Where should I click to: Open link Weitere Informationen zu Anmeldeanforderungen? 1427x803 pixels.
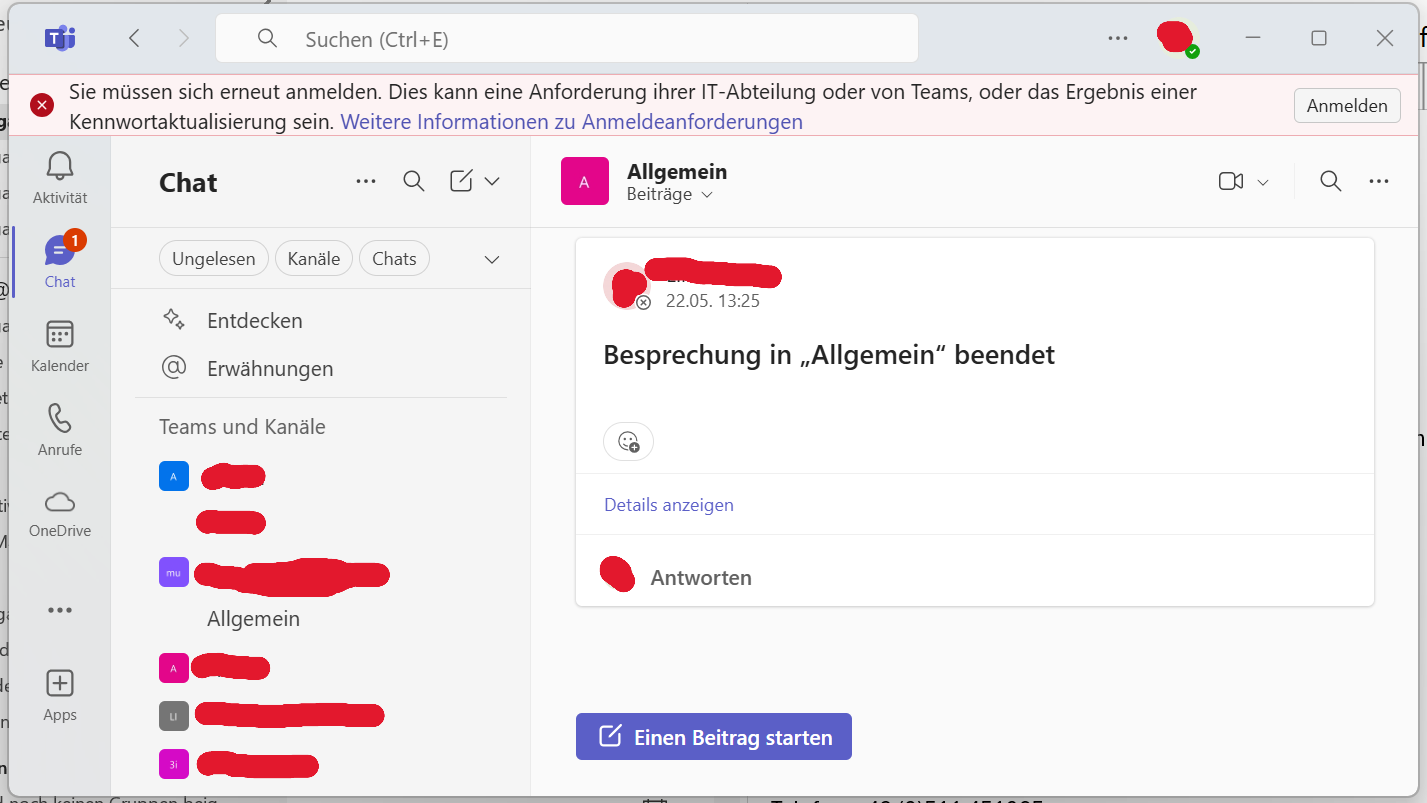point(571,122)
